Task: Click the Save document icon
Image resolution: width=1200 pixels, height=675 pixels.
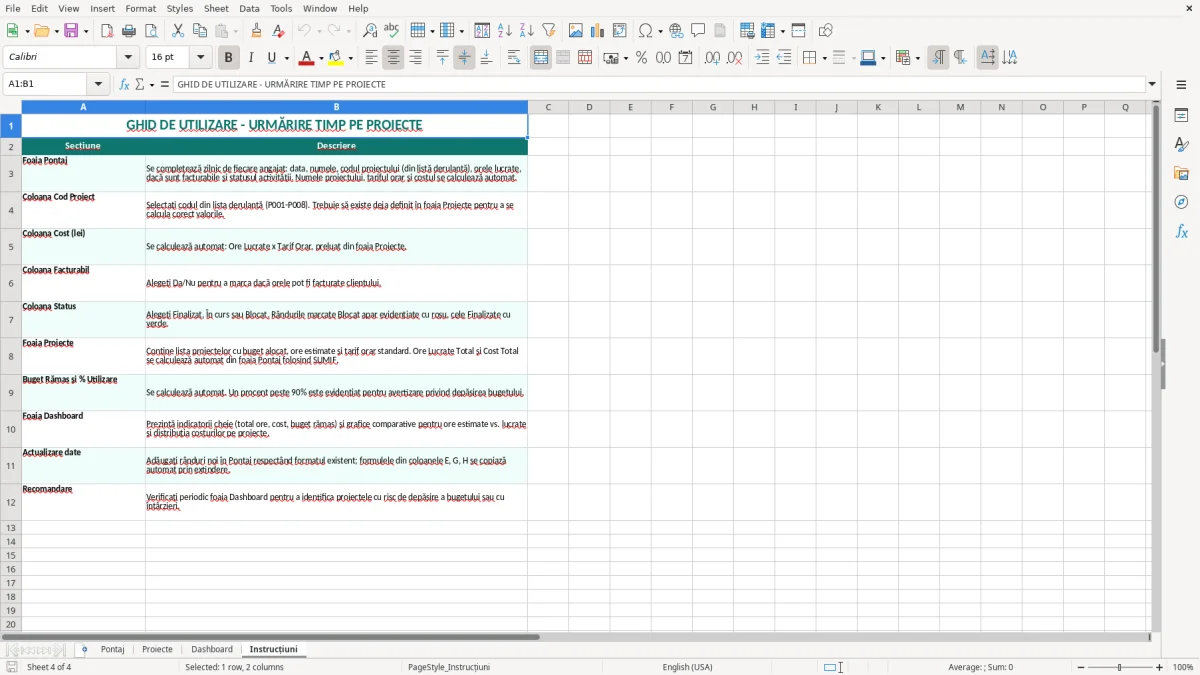Action: [x=71, y=31]
